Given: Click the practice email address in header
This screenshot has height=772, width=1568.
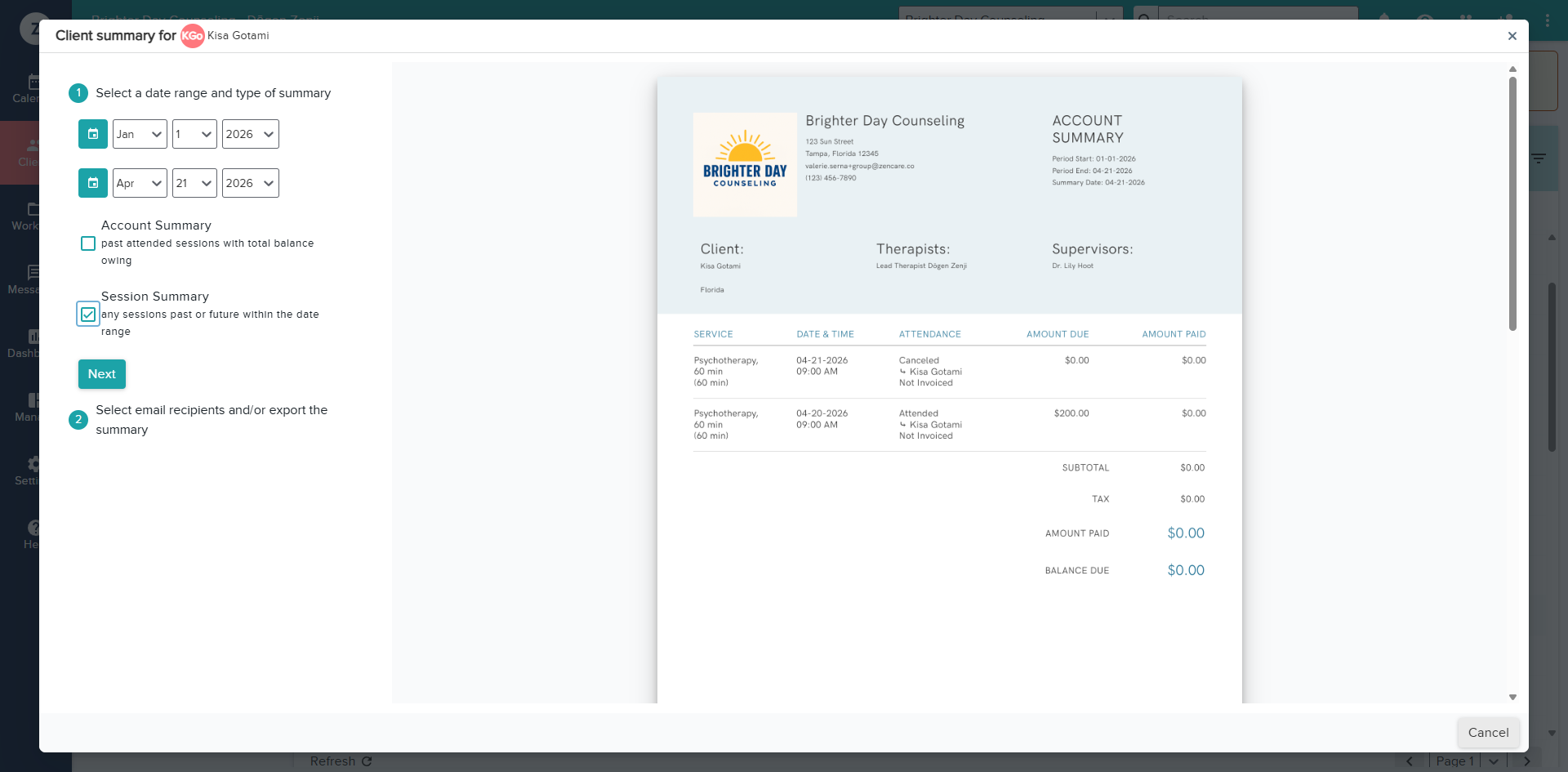Looking at the screenshot, I should pyautogui.click(x=859, y=166).
